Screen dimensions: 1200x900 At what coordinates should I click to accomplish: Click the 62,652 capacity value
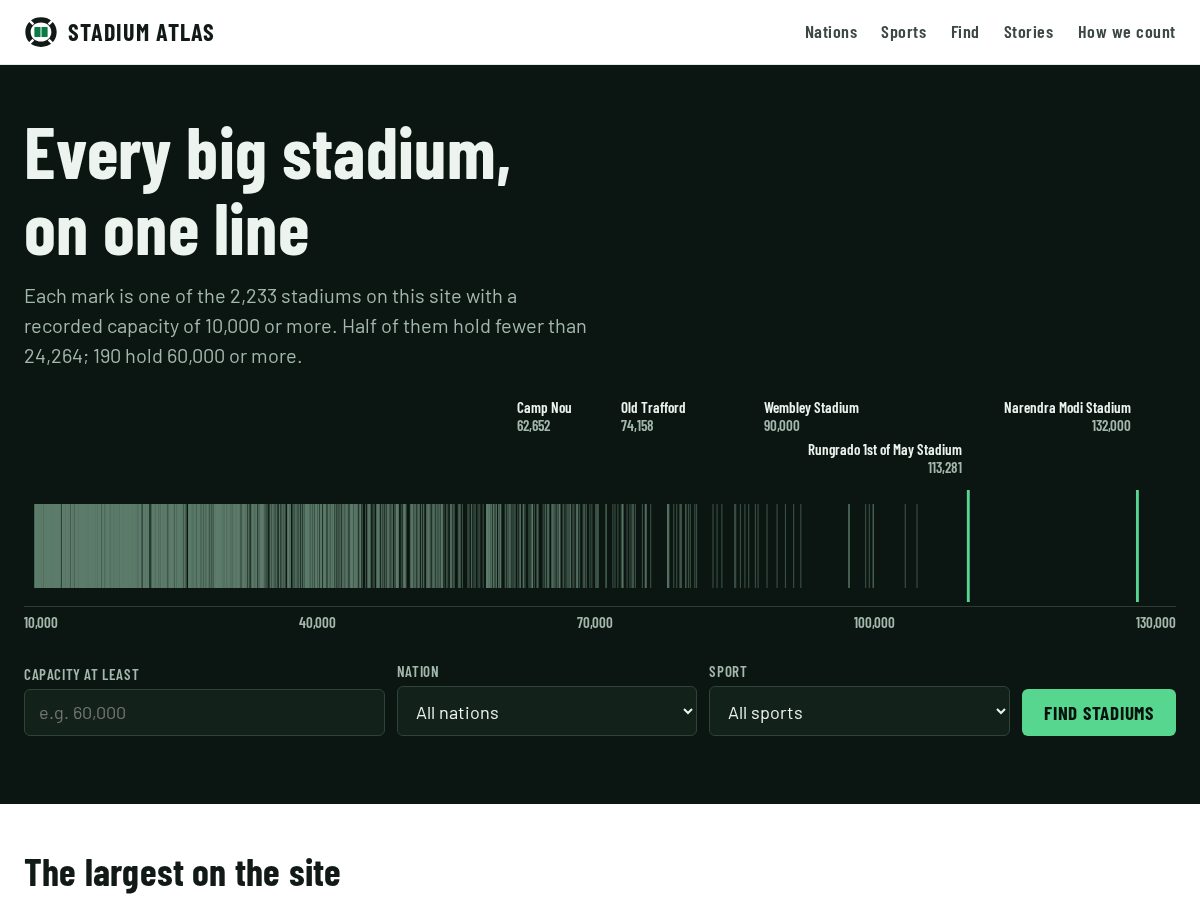[x=533, y=425]
